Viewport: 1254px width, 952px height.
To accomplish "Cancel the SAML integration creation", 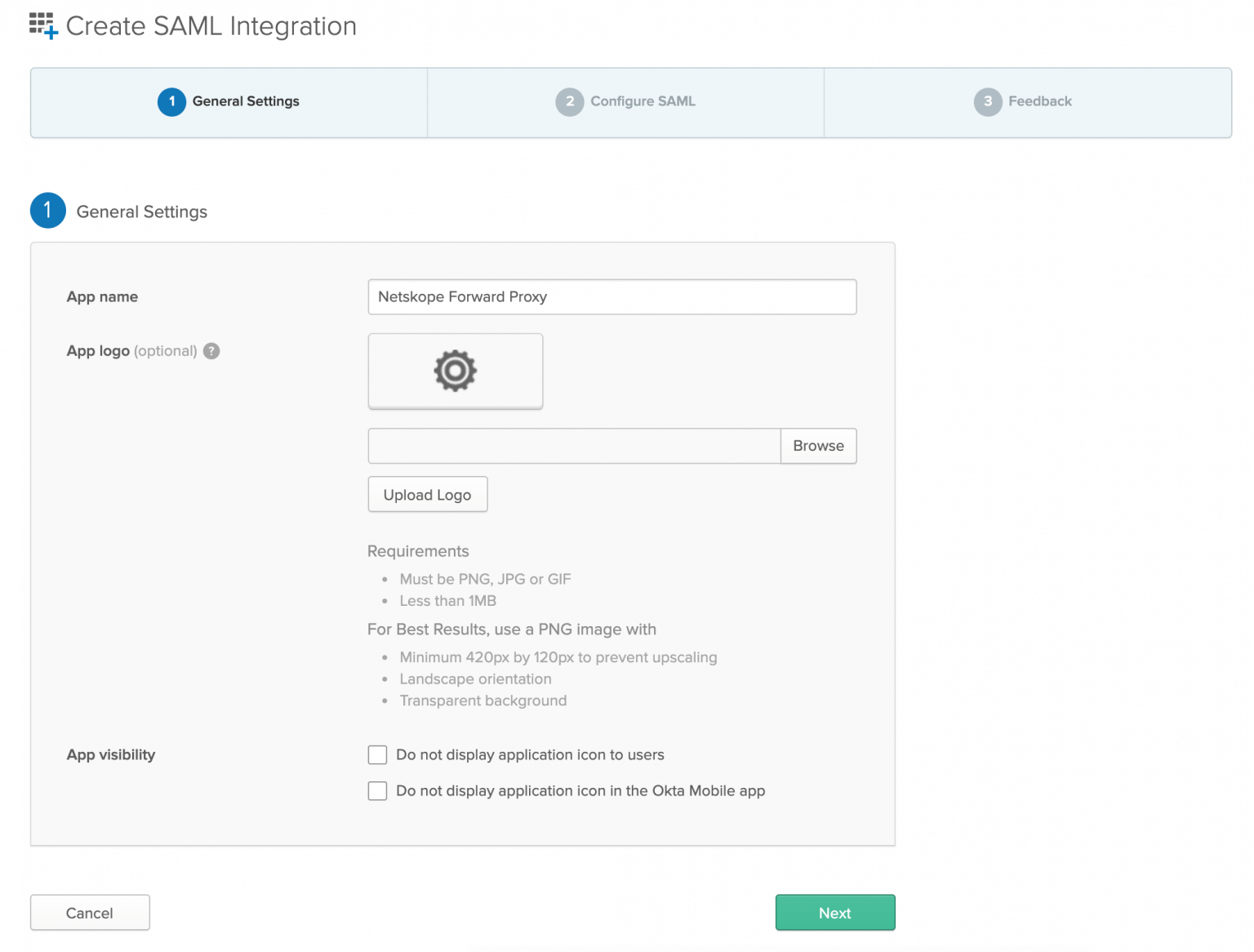I will pyautogui.click(x=90, y=912).
